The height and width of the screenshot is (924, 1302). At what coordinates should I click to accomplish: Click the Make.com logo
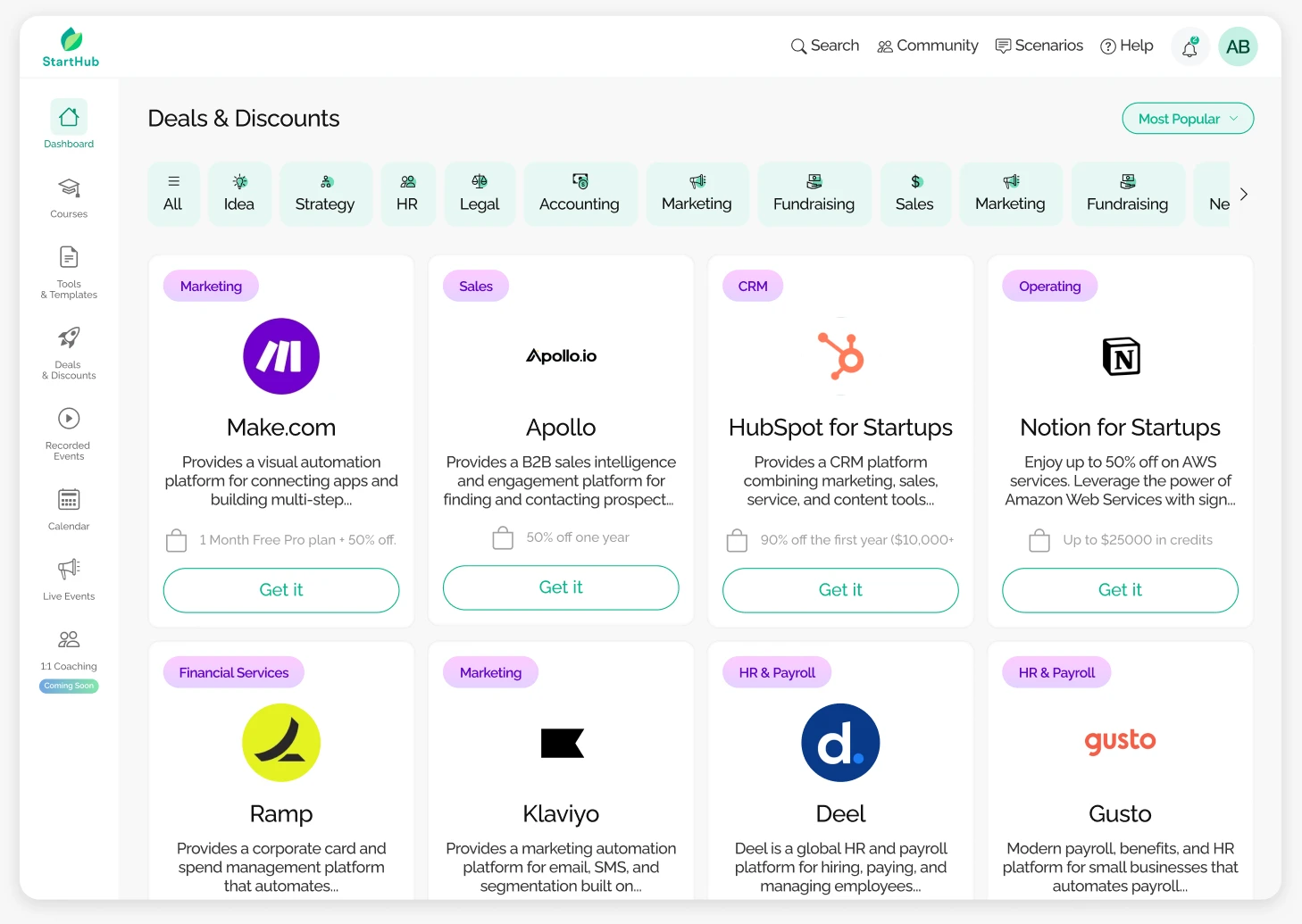281,356
